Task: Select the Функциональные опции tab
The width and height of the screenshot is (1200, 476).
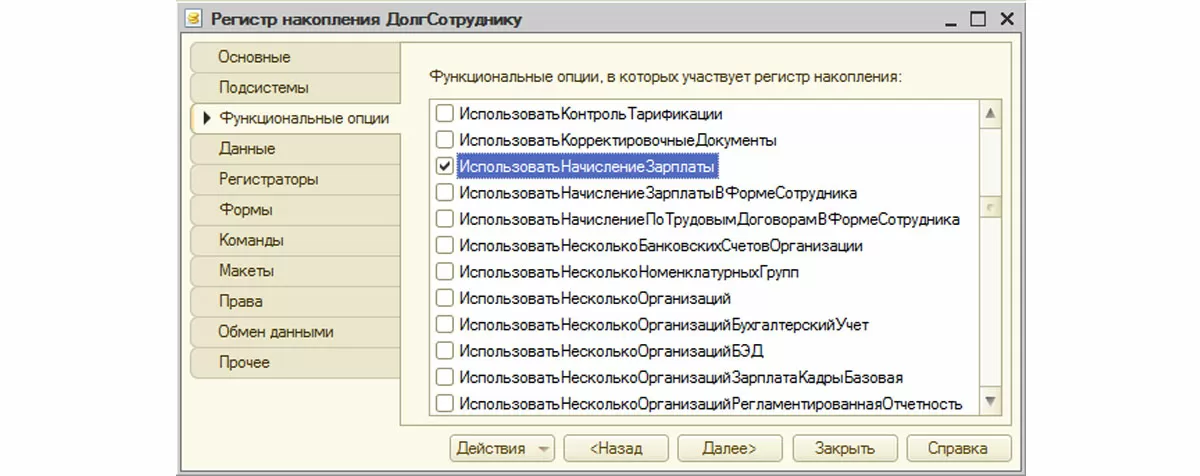Action: [x=294, y=118]
